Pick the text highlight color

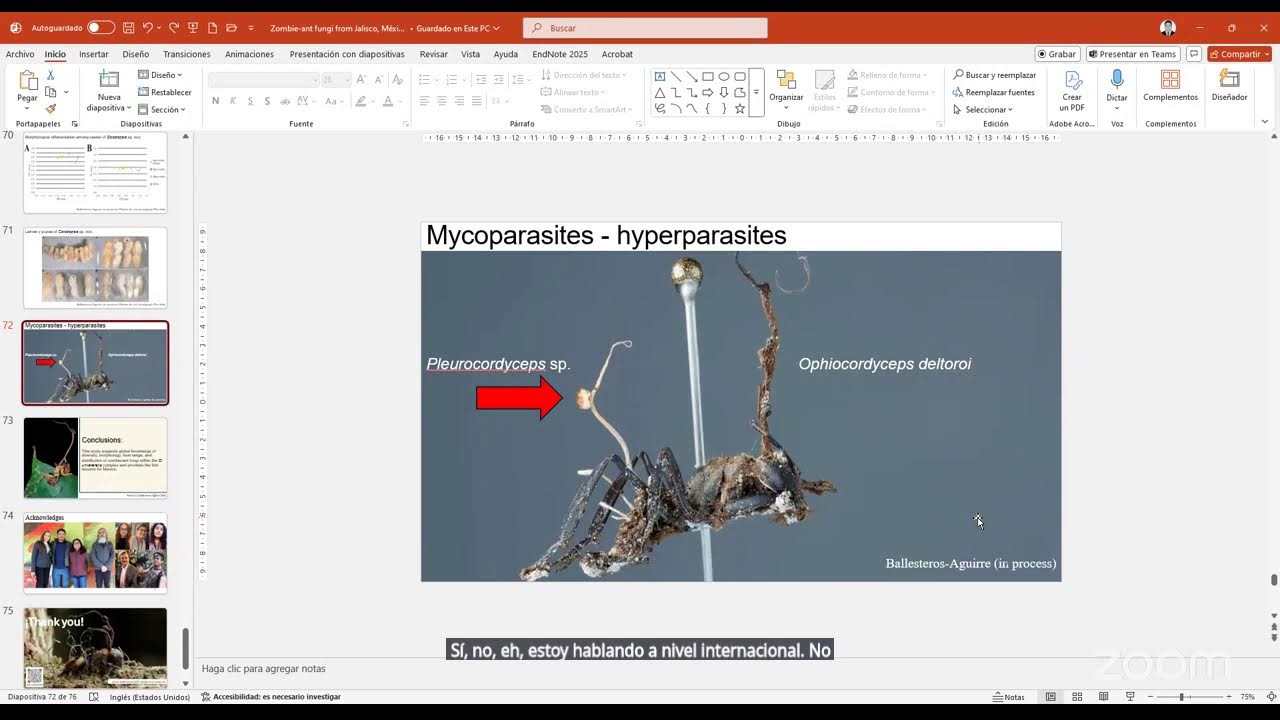tap(359, 101)
